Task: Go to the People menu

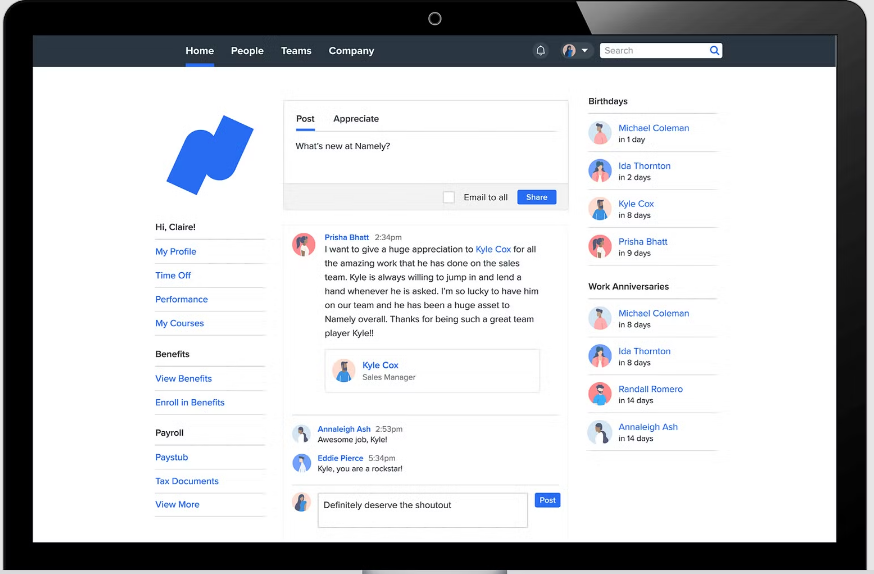Action: click(x=247, y=51)
